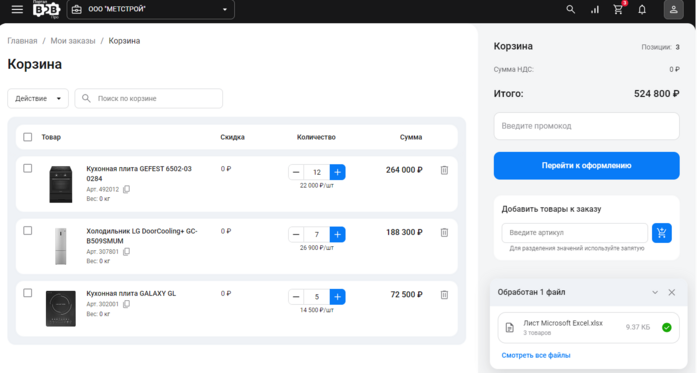Decrease GALAXY GL quantity with minus
This screenshot has width=697, height=373.
click(296, 297)
